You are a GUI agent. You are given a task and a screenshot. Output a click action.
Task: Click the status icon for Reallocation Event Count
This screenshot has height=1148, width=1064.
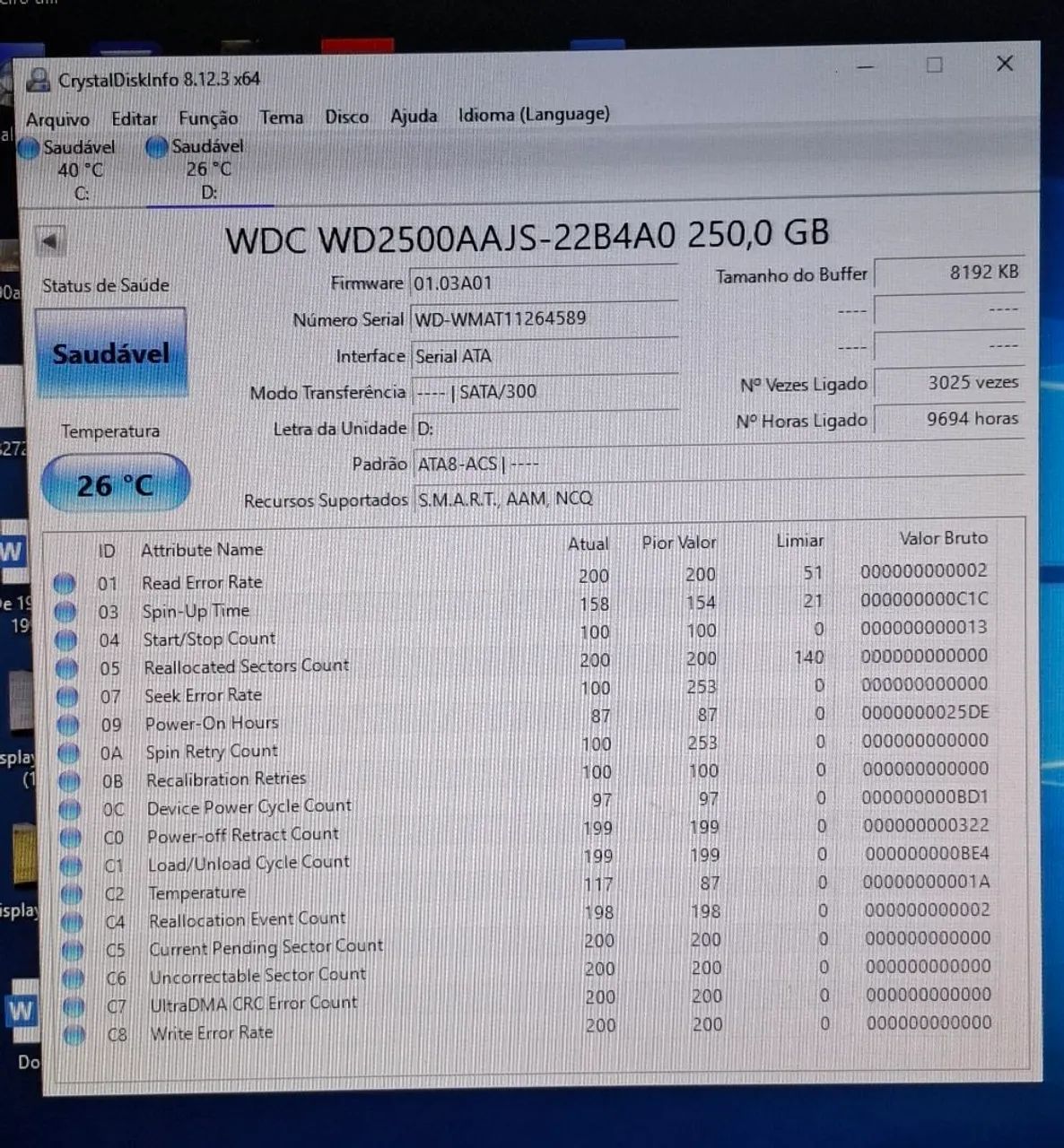pos(73,922)
